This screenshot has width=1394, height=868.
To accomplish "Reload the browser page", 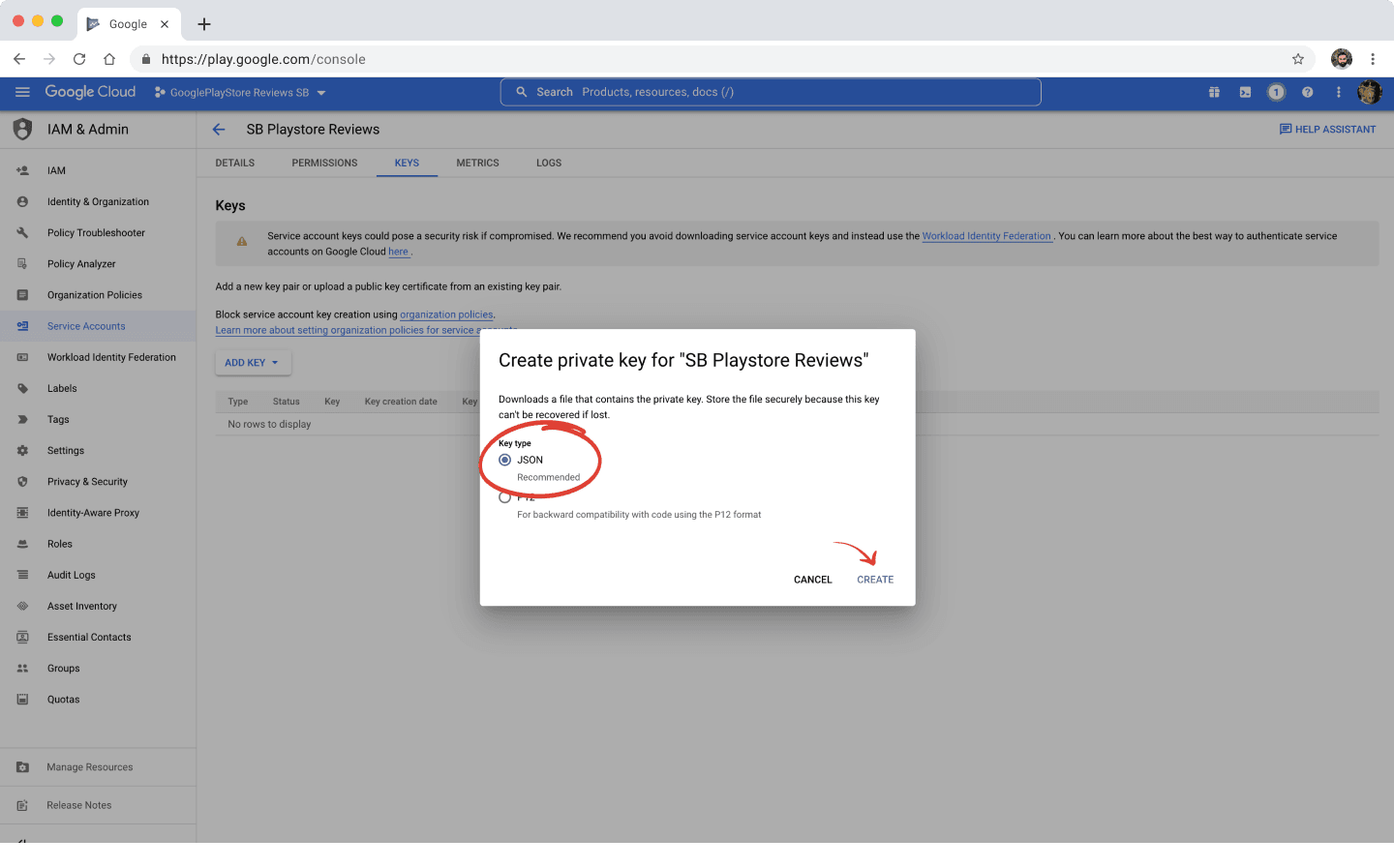I will tap(79, 59).
